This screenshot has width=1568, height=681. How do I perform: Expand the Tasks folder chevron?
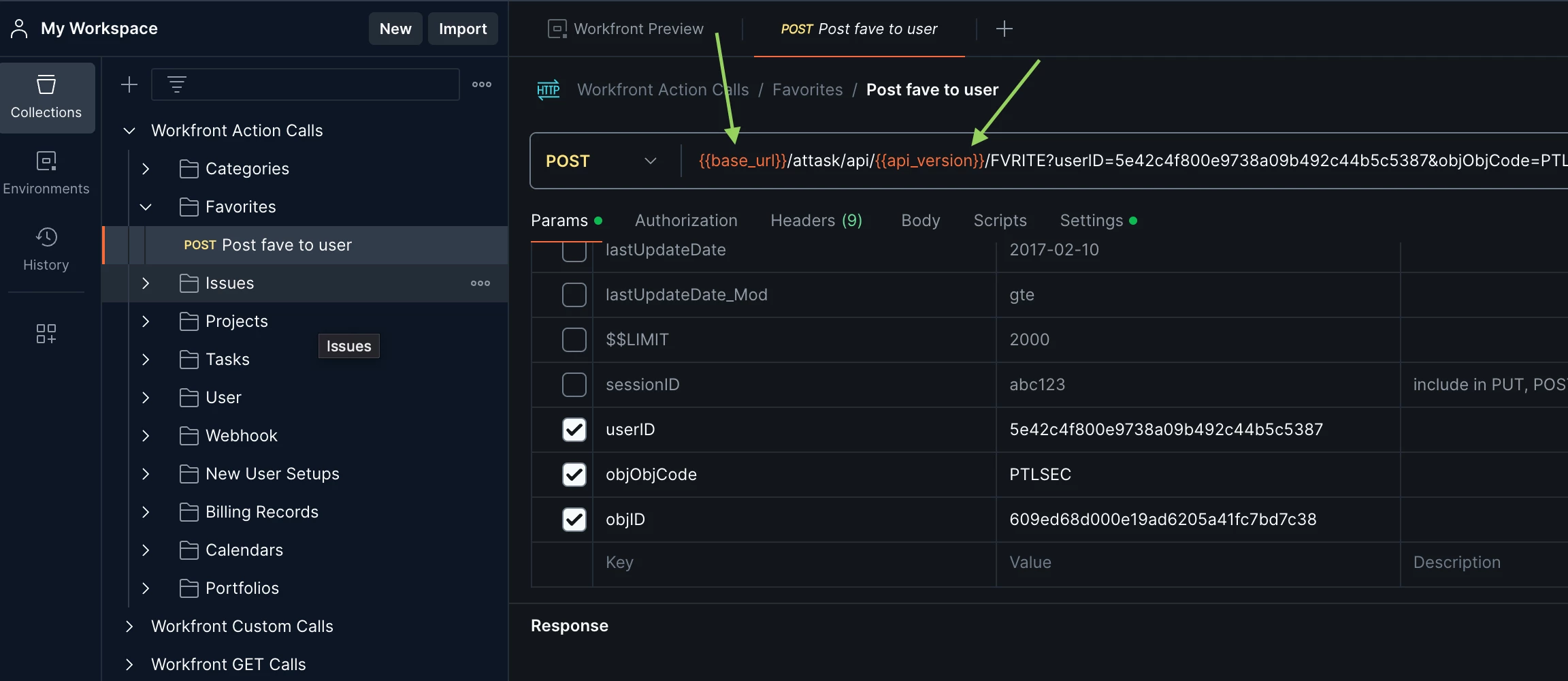(x=146, y=360)
